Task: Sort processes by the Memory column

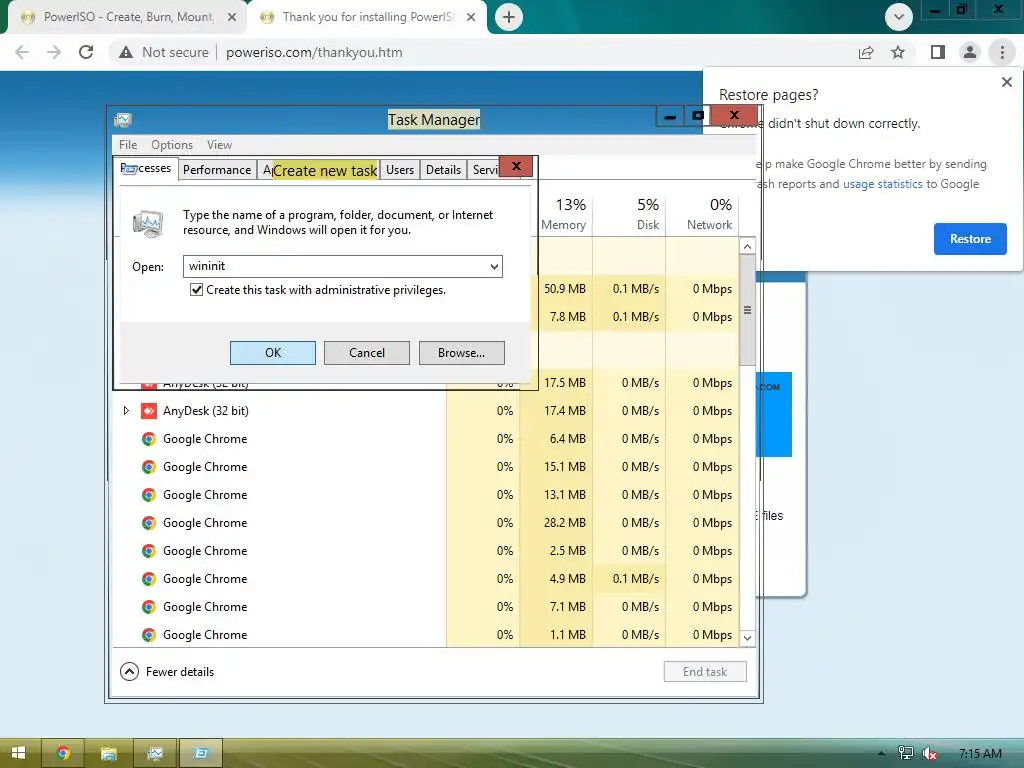Action: click(x=564, y=214)
